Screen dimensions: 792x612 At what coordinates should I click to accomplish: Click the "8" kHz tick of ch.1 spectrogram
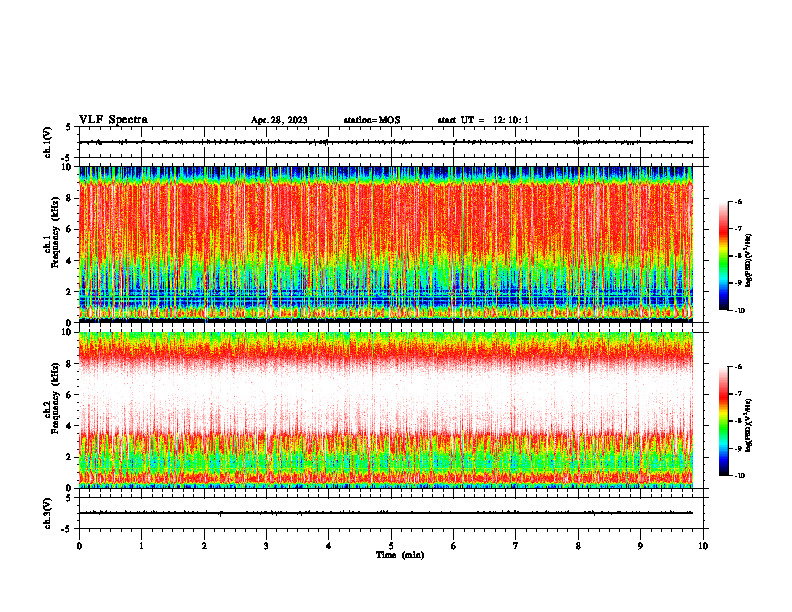(70, 198)
